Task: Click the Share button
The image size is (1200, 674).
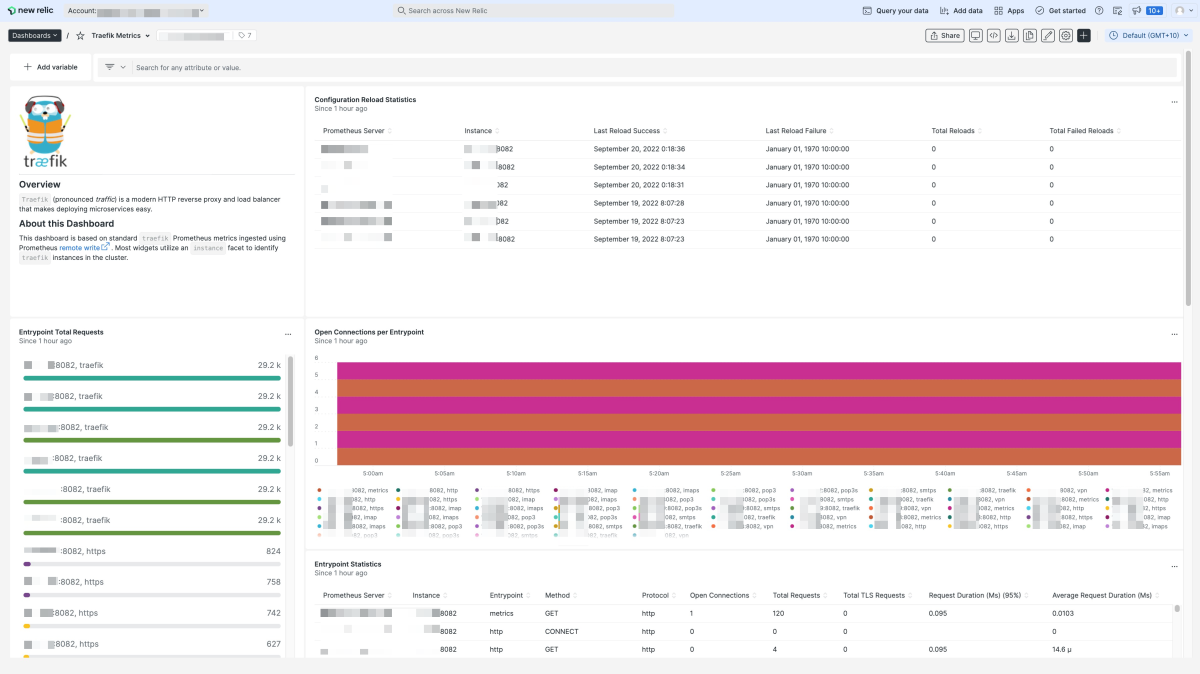Action: tap(945, 35)
